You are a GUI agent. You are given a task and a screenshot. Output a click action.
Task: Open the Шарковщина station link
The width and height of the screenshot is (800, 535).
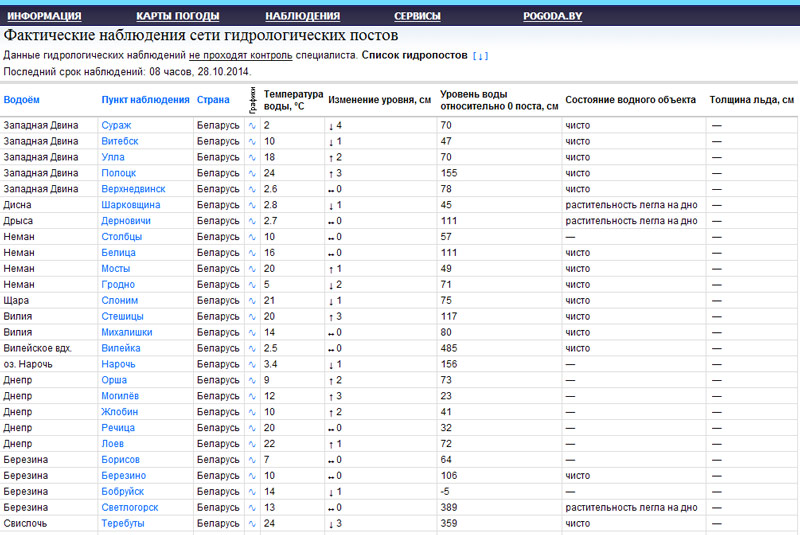131,205
